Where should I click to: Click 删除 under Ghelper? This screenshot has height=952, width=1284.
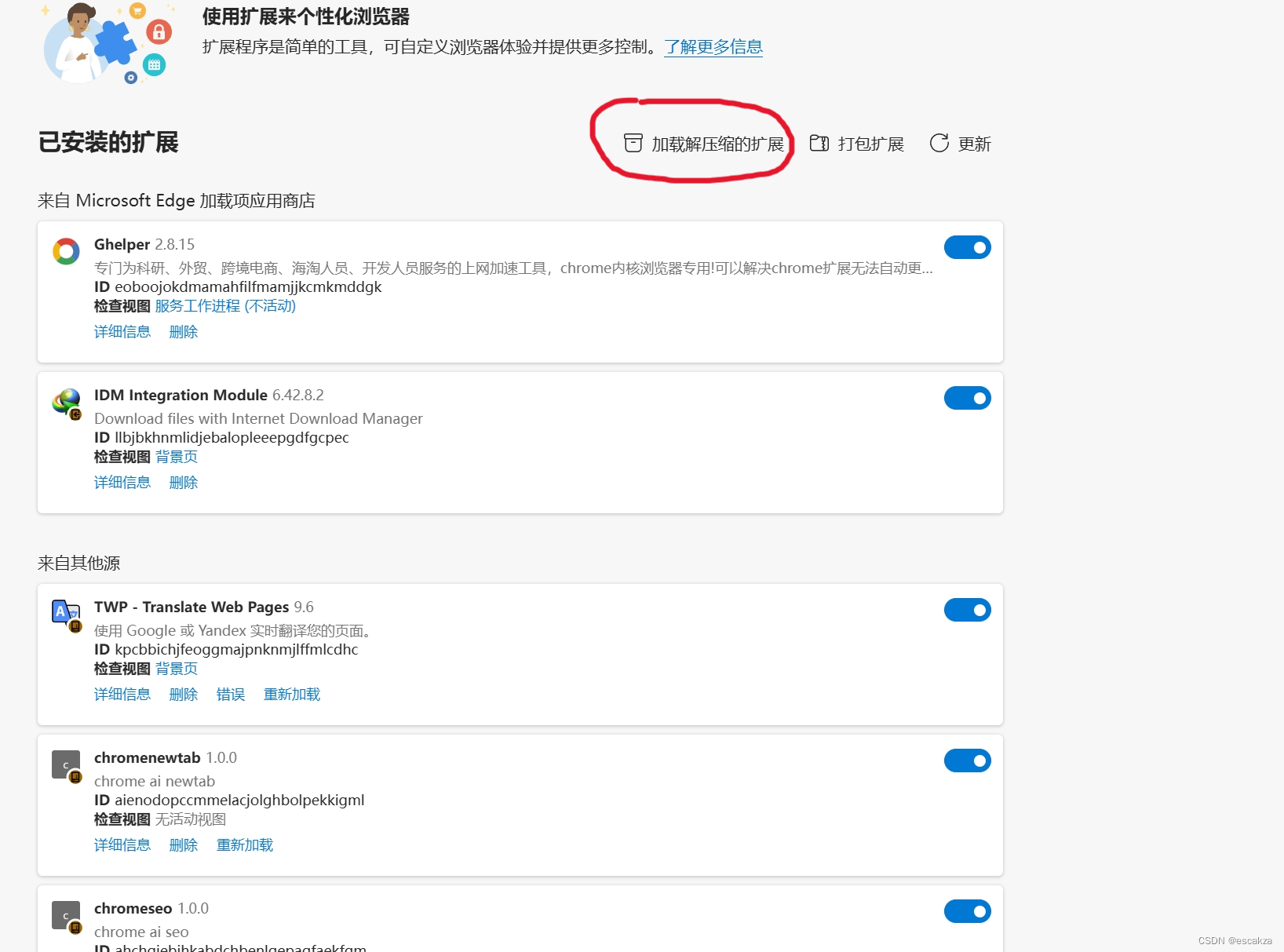(184, 332)
